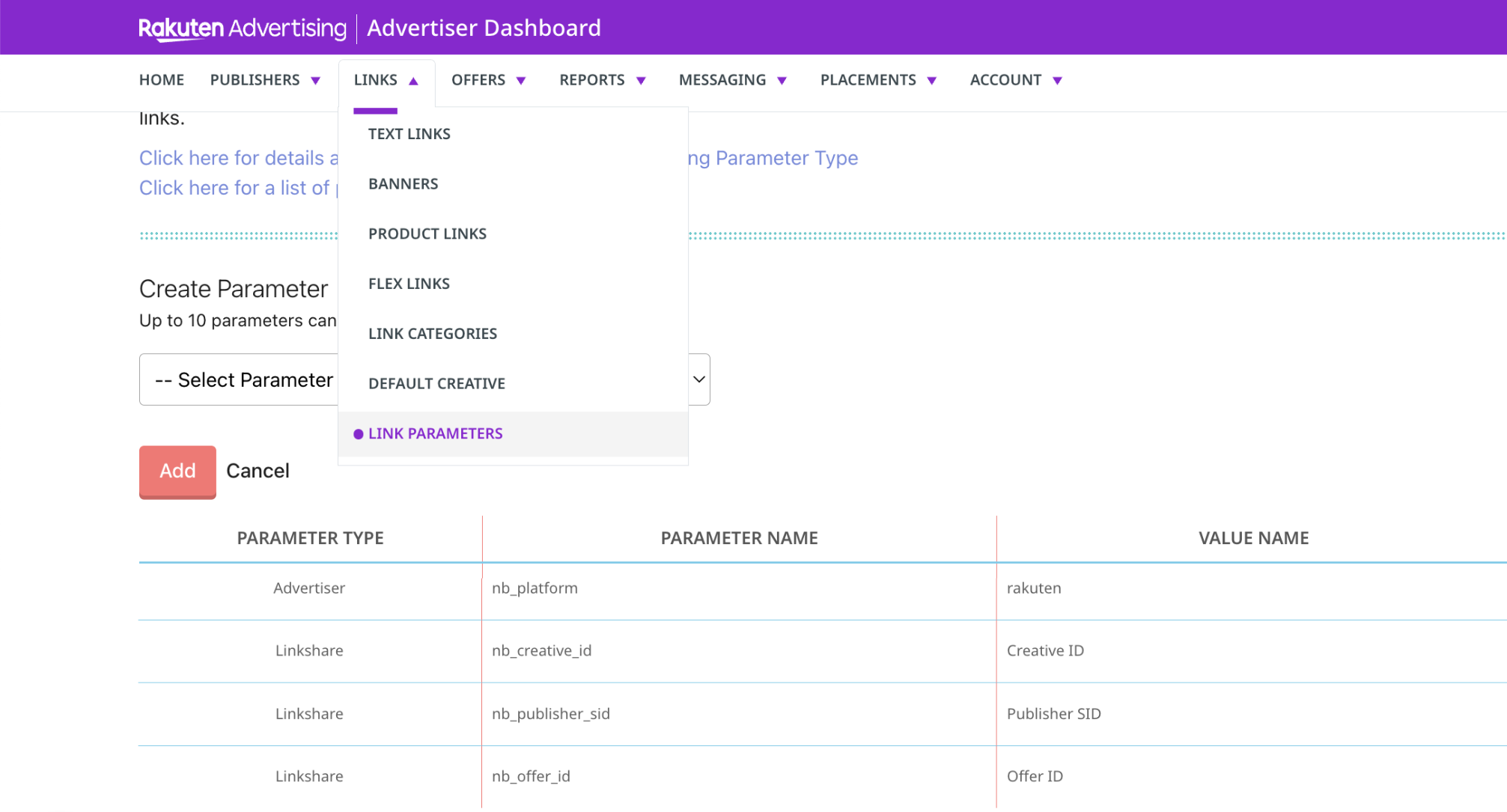Screen dimensions: 1507x812
Task: Expand the REPORTS dropdown arrow
Action: (642, 81)
